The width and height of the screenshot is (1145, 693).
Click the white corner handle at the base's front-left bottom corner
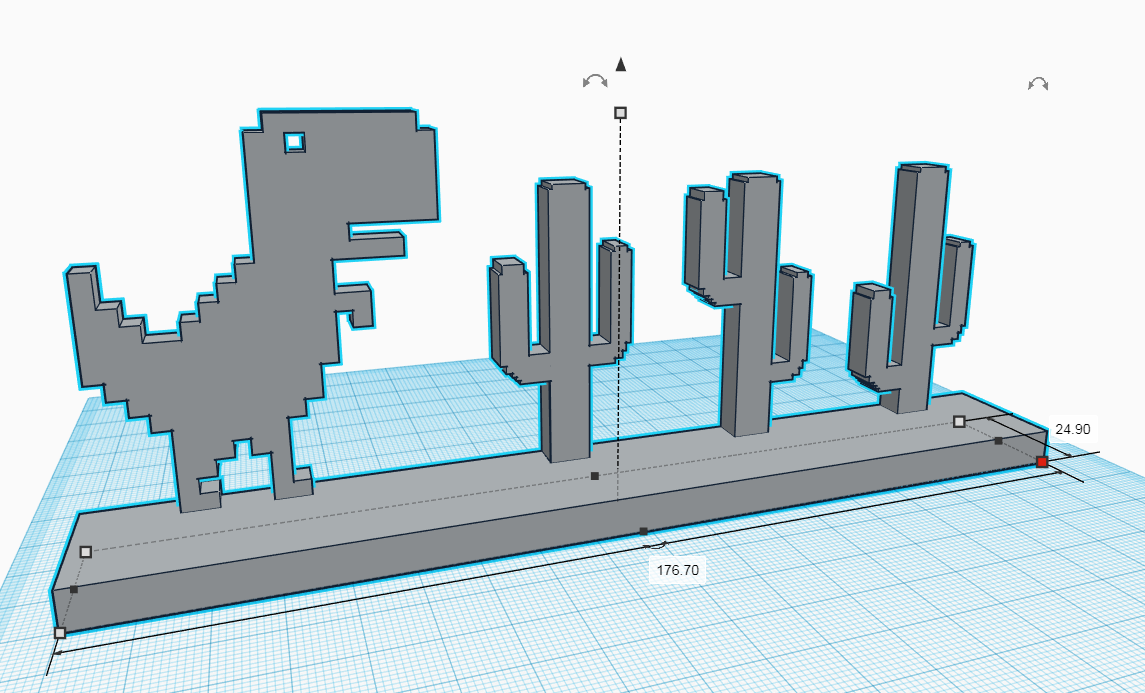[60, 632]
